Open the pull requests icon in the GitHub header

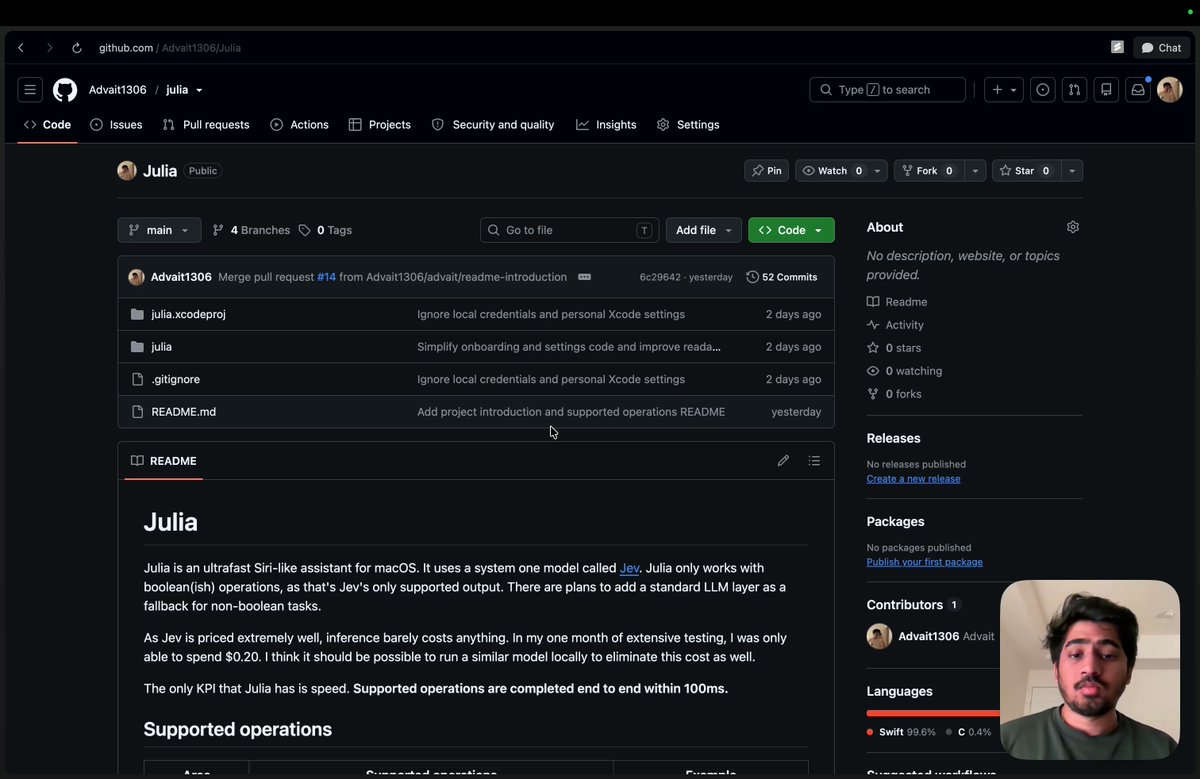(x=1074, y=90)
